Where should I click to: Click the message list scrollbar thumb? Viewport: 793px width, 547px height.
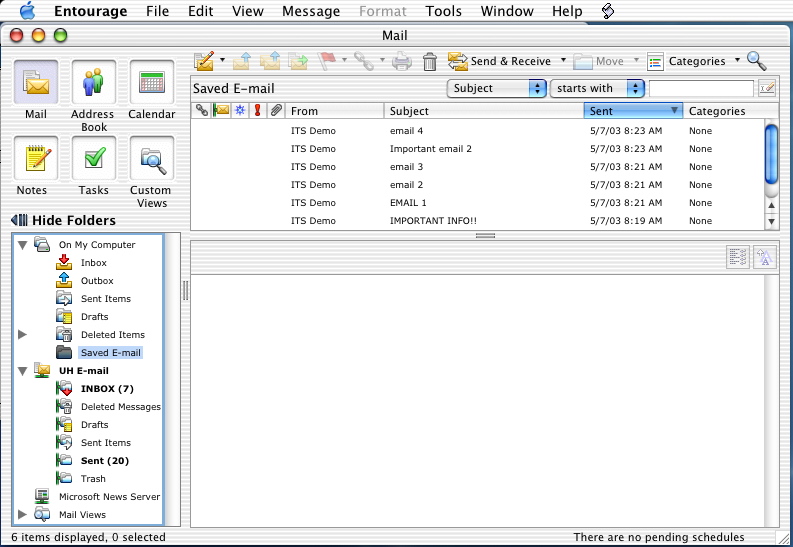(x=771, y=154)
